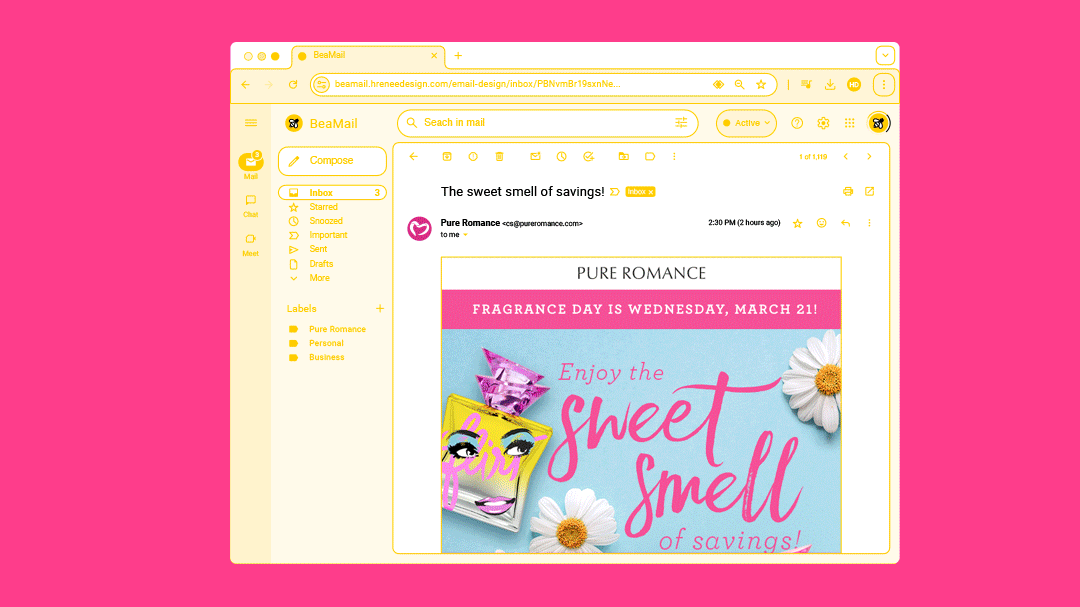Add this email to tasks
The height and width of the screenshot is (607, 1080).
point(588,156)
